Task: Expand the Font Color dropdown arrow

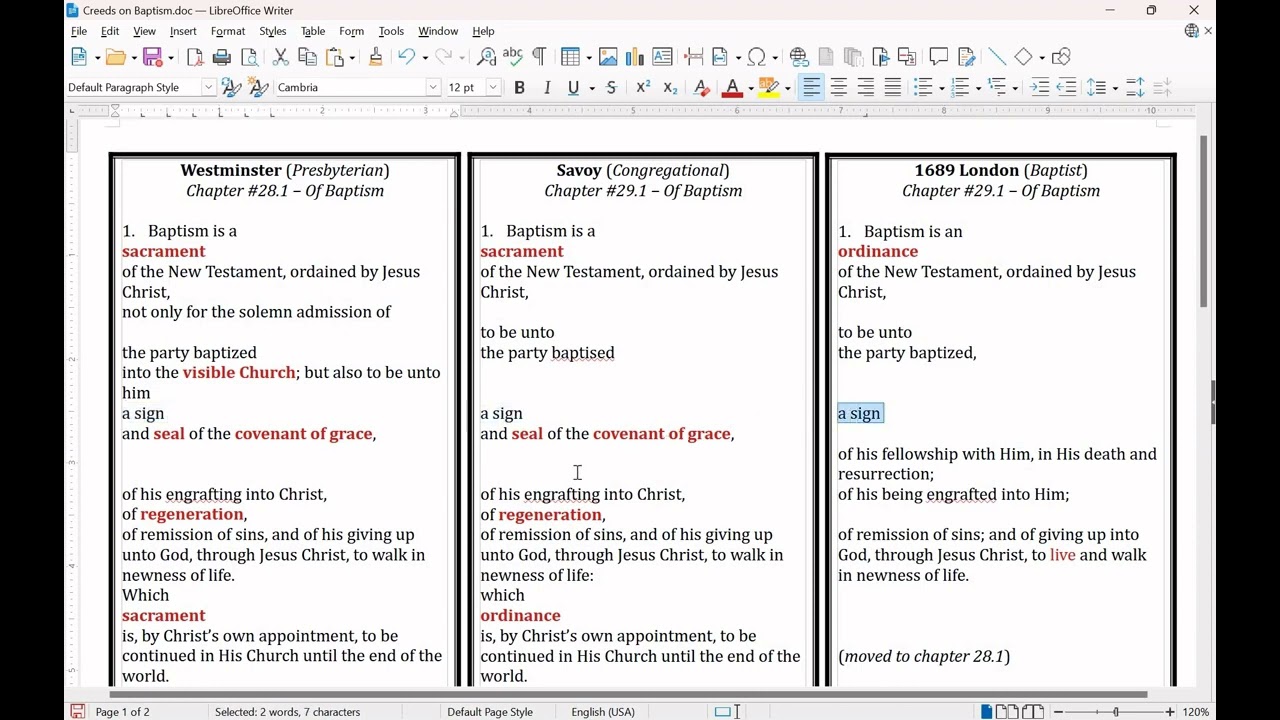Action: [x=750, y=88]
